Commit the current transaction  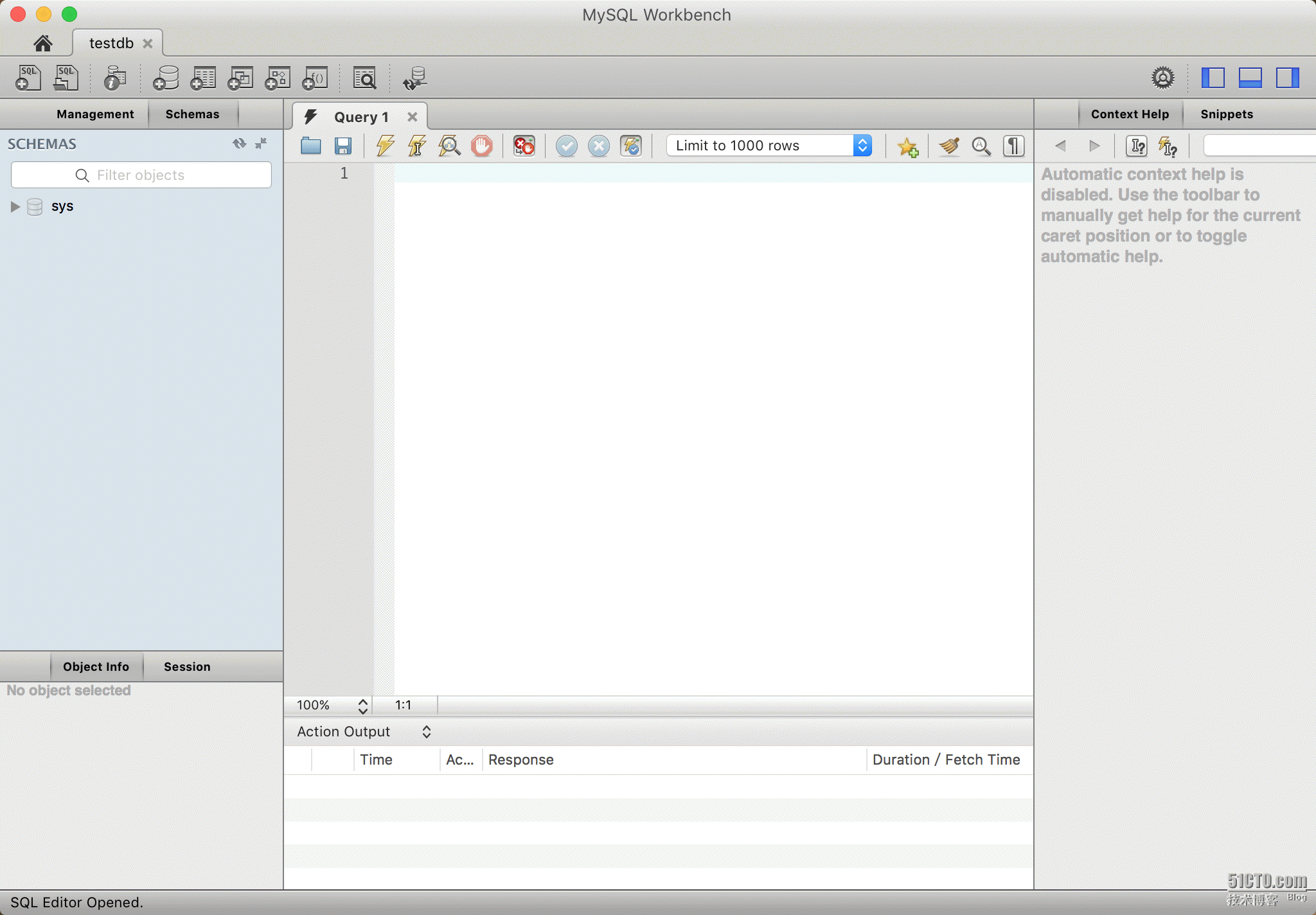coord(566,146)
